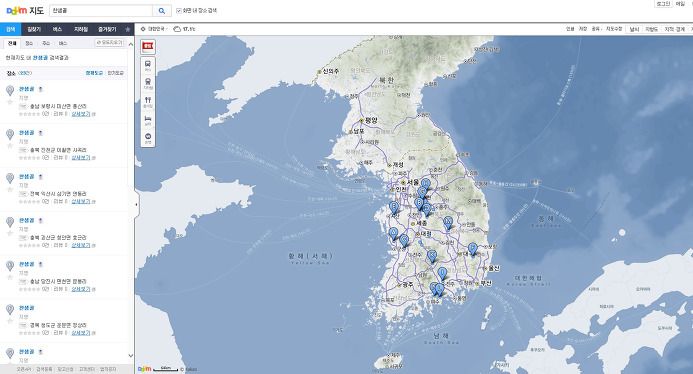The height and width of the screenshot is (374, 693).
Task: Toggle favorite star for the 진천군 result
Action: pyautogui.click(x=10, y=146)
